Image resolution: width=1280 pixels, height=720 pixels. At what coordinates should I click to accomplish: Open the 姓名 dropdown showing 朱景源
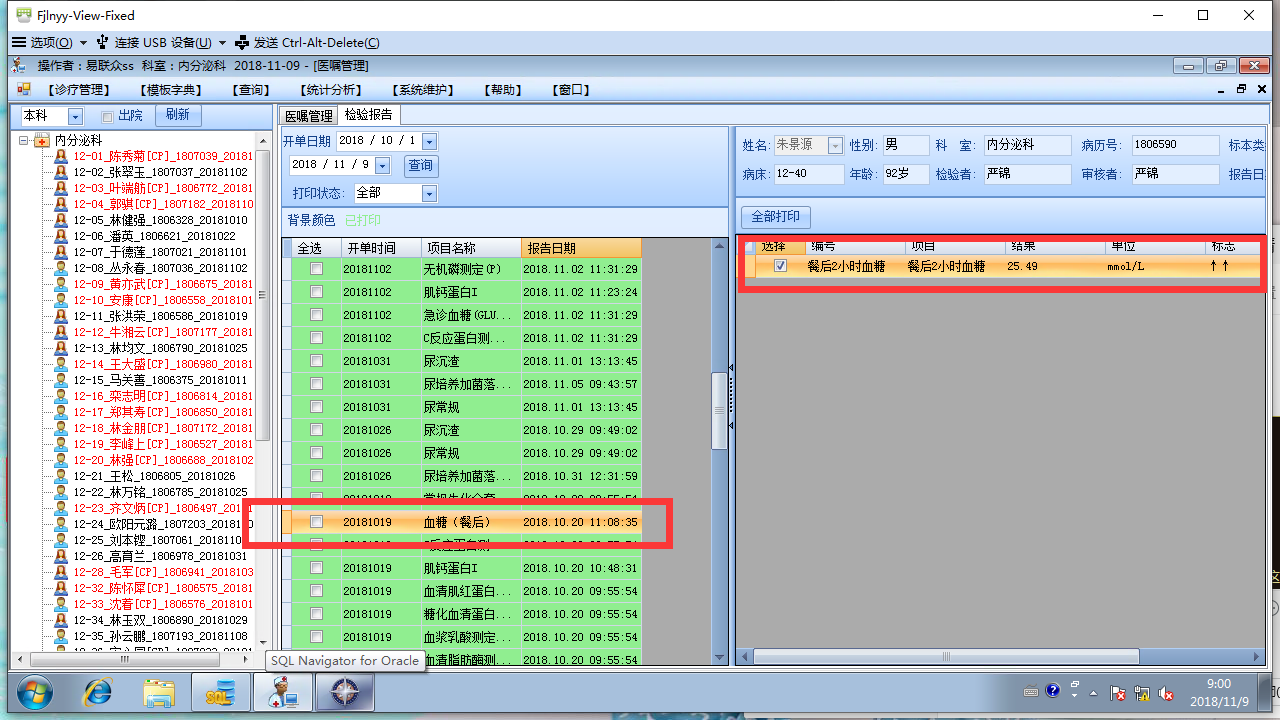click(x=836, y=145)
